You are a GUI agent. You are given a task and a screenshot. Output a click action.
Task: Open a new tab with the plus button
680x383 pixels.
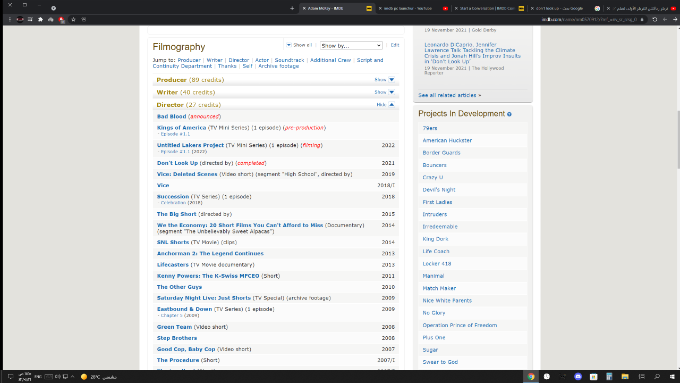point(292,8)
